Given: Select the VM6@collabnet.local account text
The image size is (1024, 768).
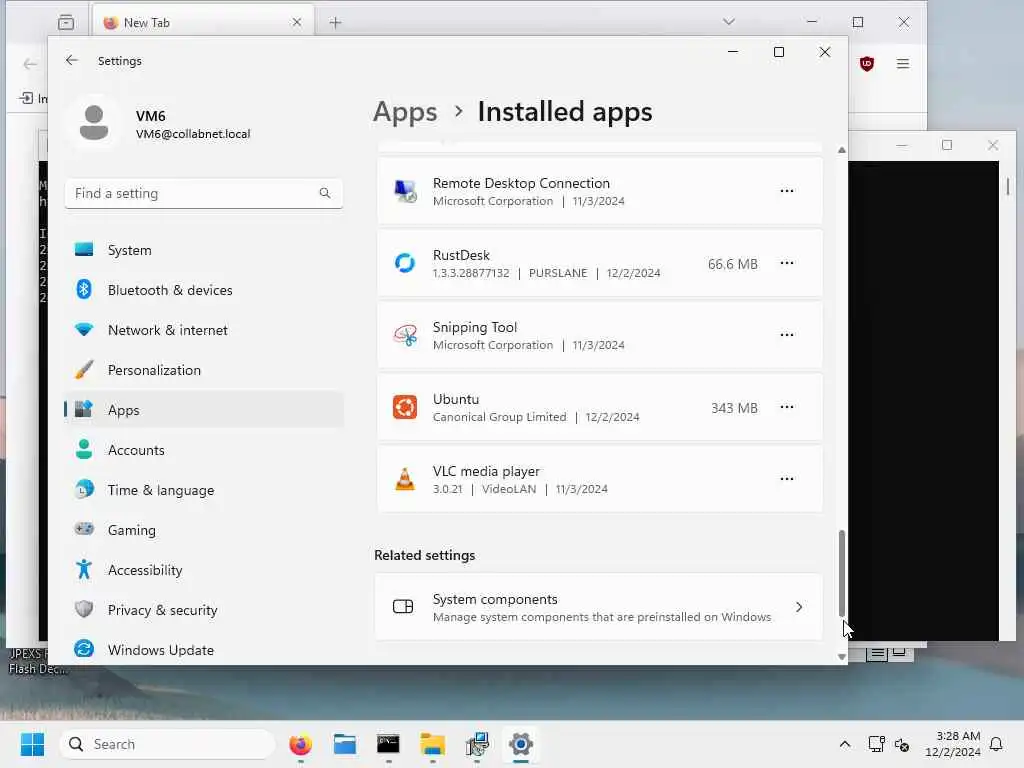Looking at the screenshot, I should [193, 134].
